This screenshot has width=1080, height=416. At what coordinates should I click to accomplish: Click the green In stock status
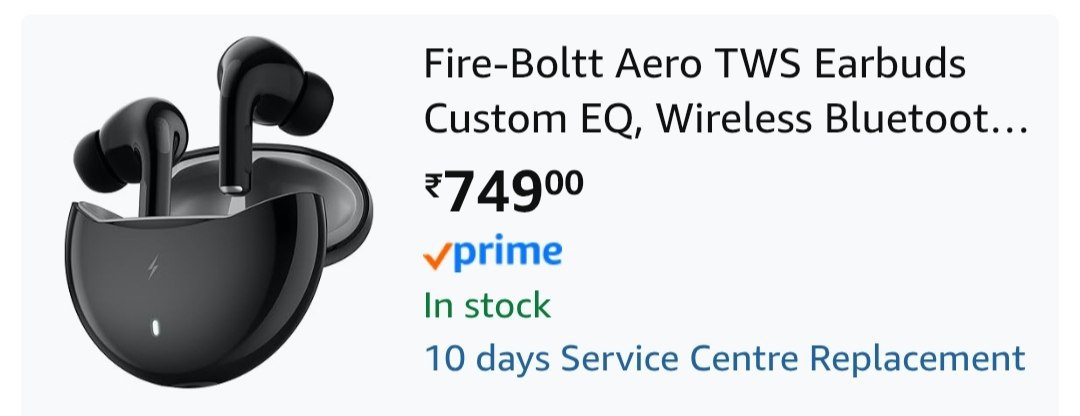(487, 304)
